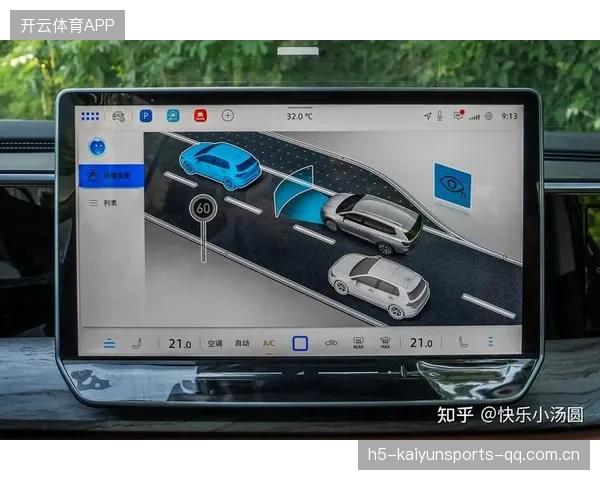Open the app grid menu
Image resolution: width=600 pixels, height=480 pixels.
[x=90, y=116]
